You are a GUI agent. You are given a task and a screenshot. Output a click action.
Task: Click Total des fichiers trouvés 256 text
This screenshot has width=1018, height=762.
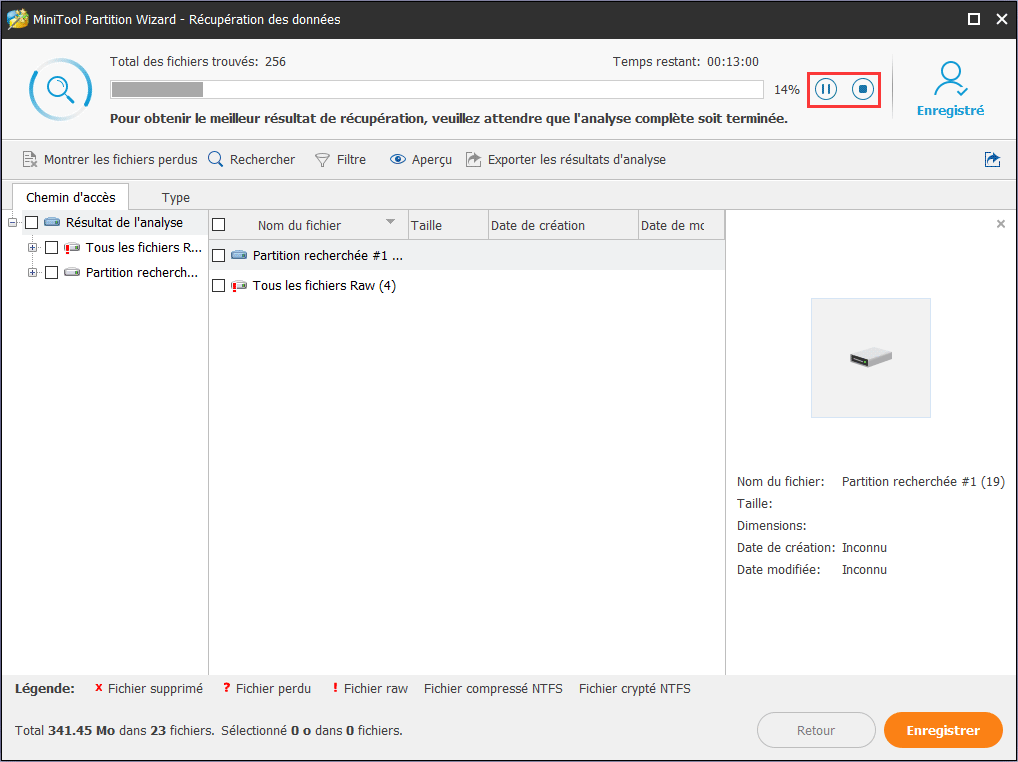pyautogui.click(x=198, y=62)
